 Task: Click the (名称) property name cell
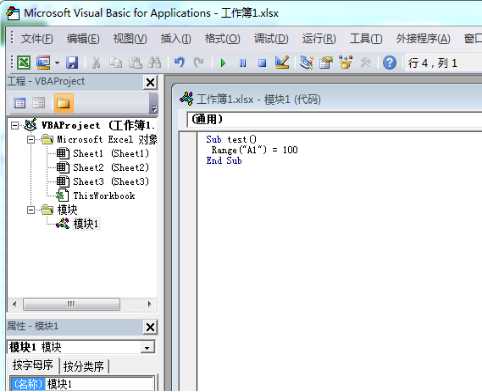coord(27,384)
